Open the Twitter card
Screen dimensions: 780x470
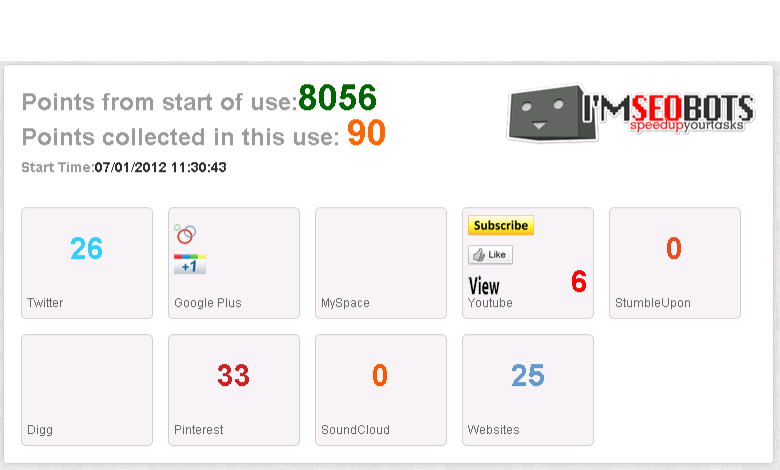[87, 263]
